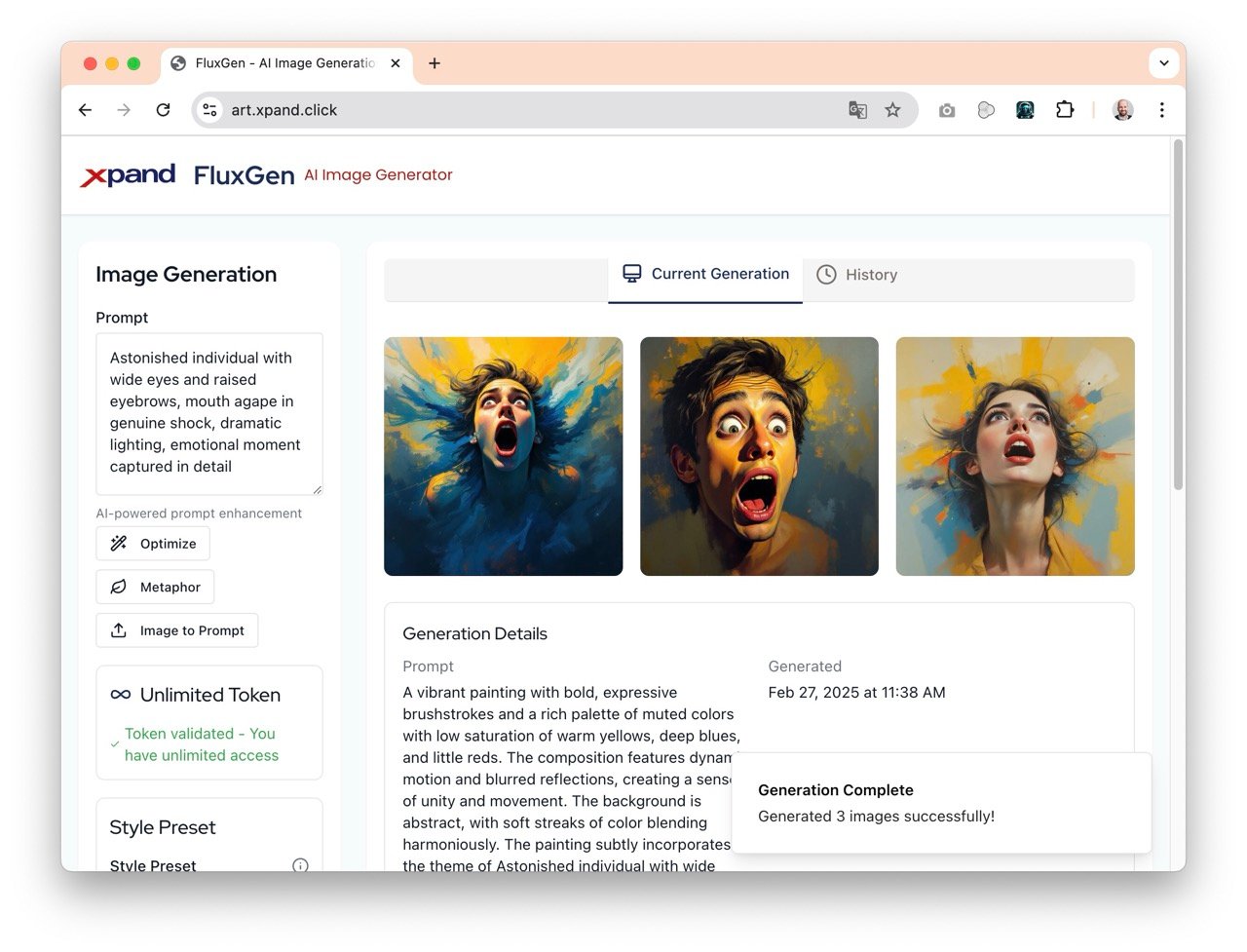Click the camera extension icon
This screenshot has height=952, width=1247.
click(x=947, y=110)
